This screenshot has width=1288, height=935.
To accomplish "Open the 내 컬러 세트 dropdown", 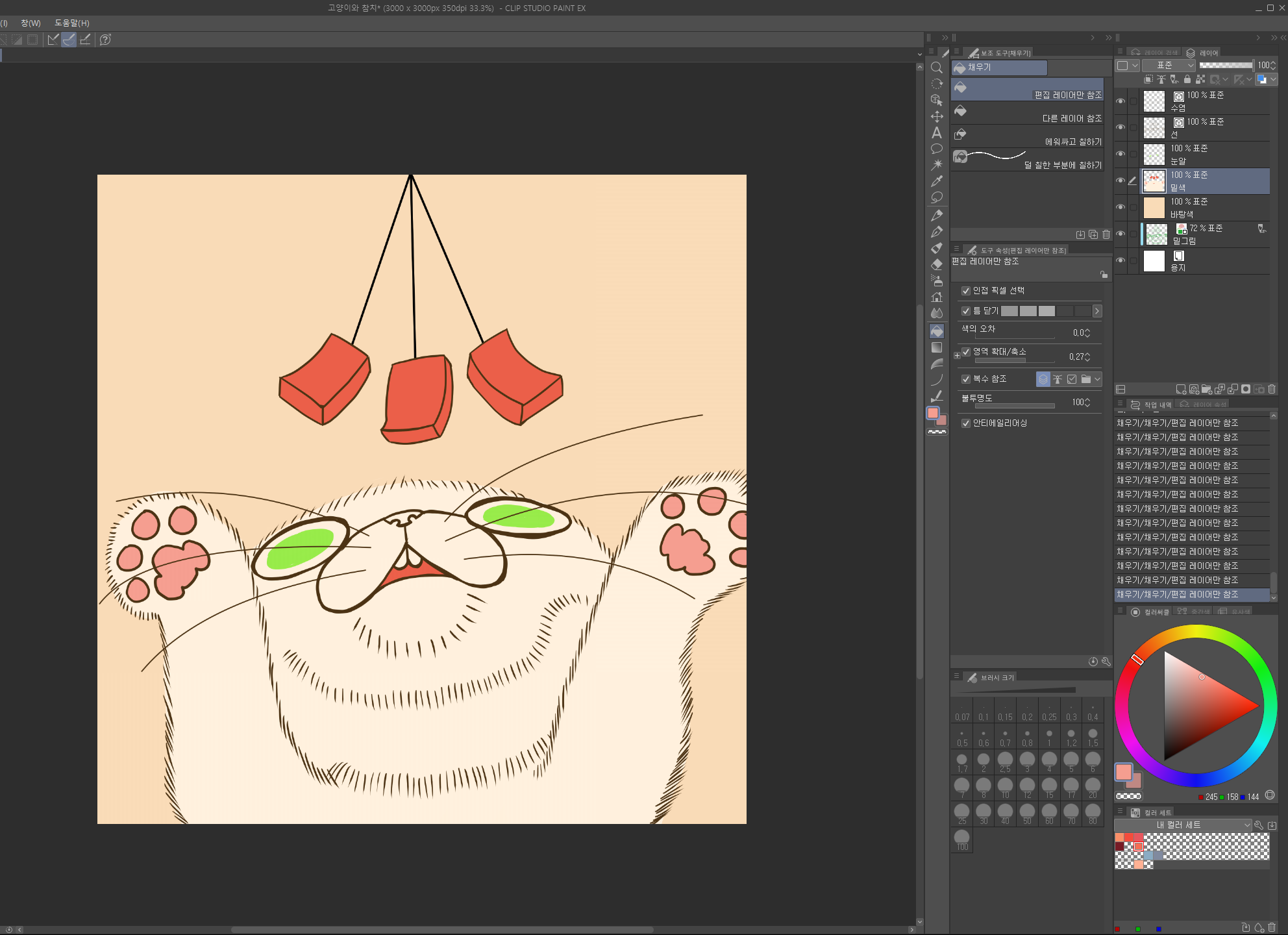I will (x=1183, y=825).
